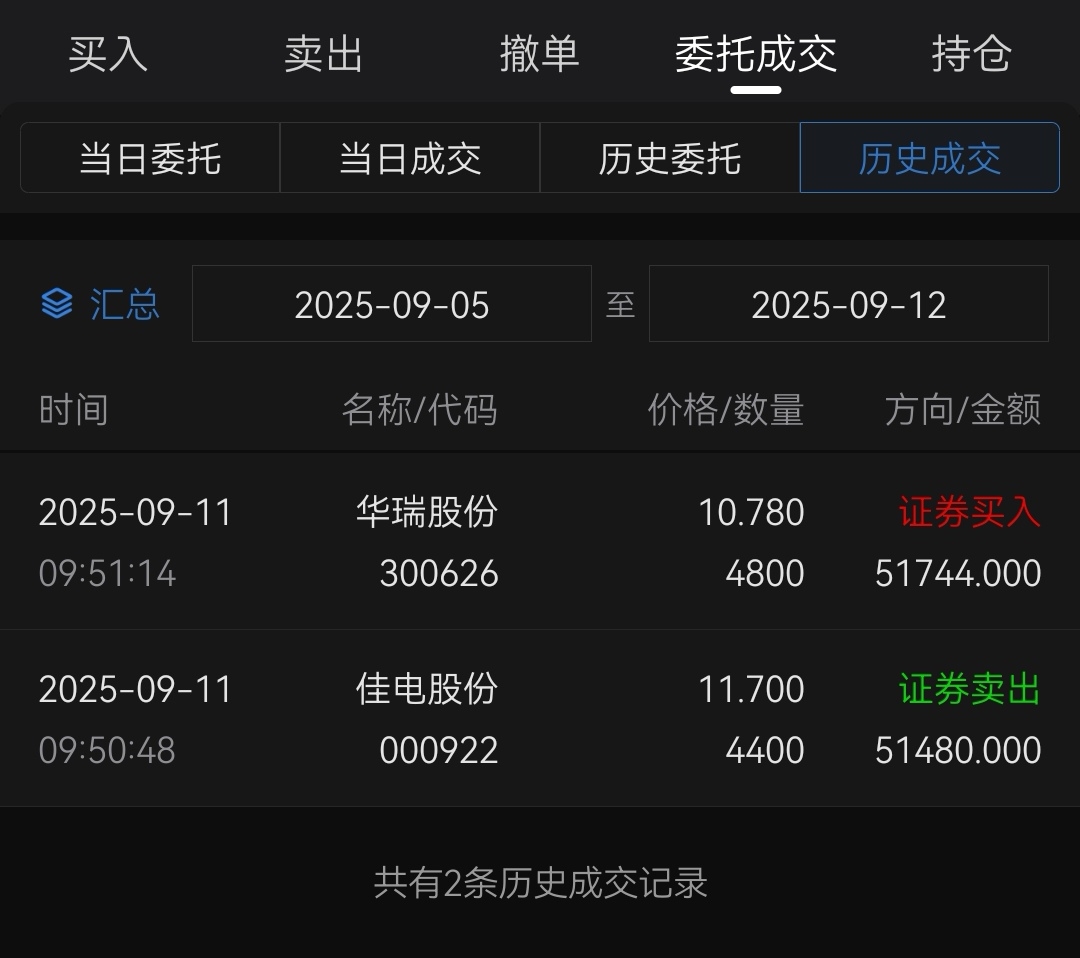Image resolution: width=1080 pixels, height=958 pixels.
Task: Show 当日成交 records
Action: (410, 158)
